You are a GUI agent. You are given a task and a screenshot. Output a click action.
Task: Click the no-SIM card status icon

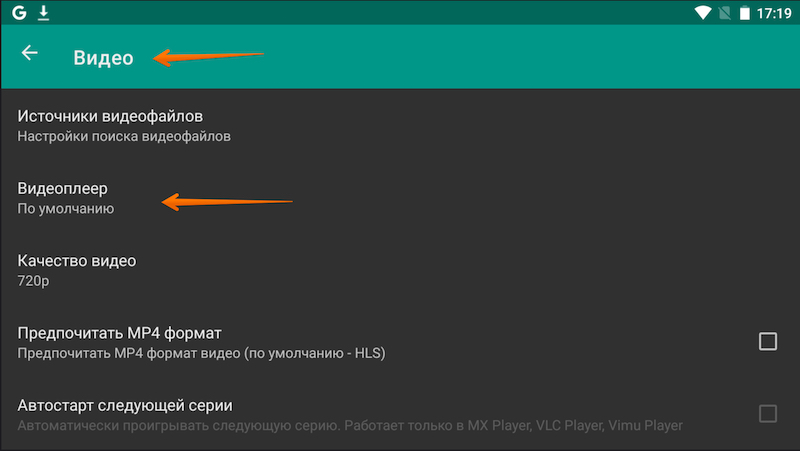725,14
